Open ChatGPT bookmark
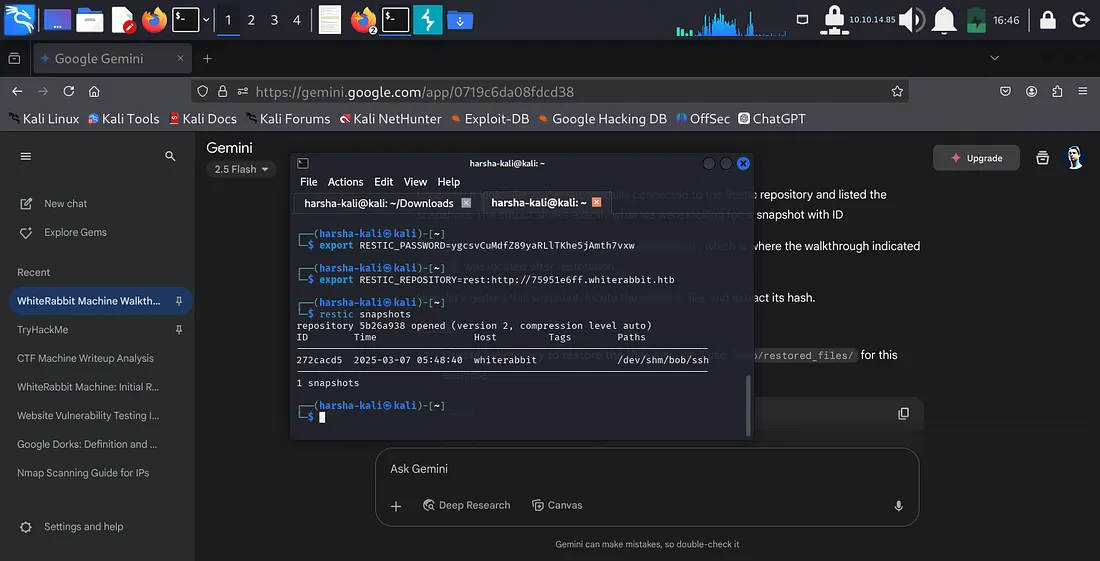The height and width of the screenshot is (561, 1100). (x=772, y=119)
